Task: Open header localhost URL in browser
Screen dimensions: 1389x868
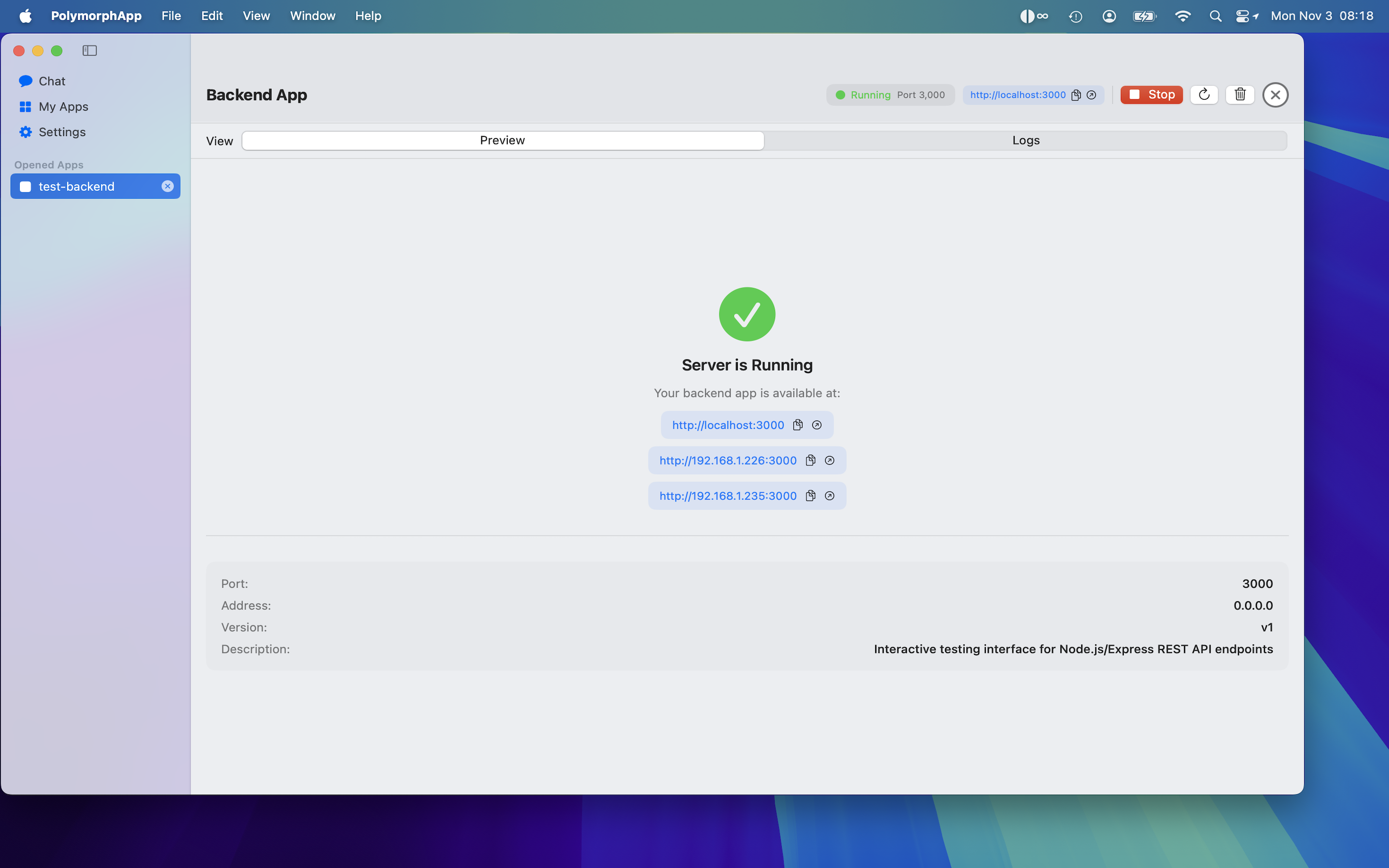Action: (x=1091, y=95)
